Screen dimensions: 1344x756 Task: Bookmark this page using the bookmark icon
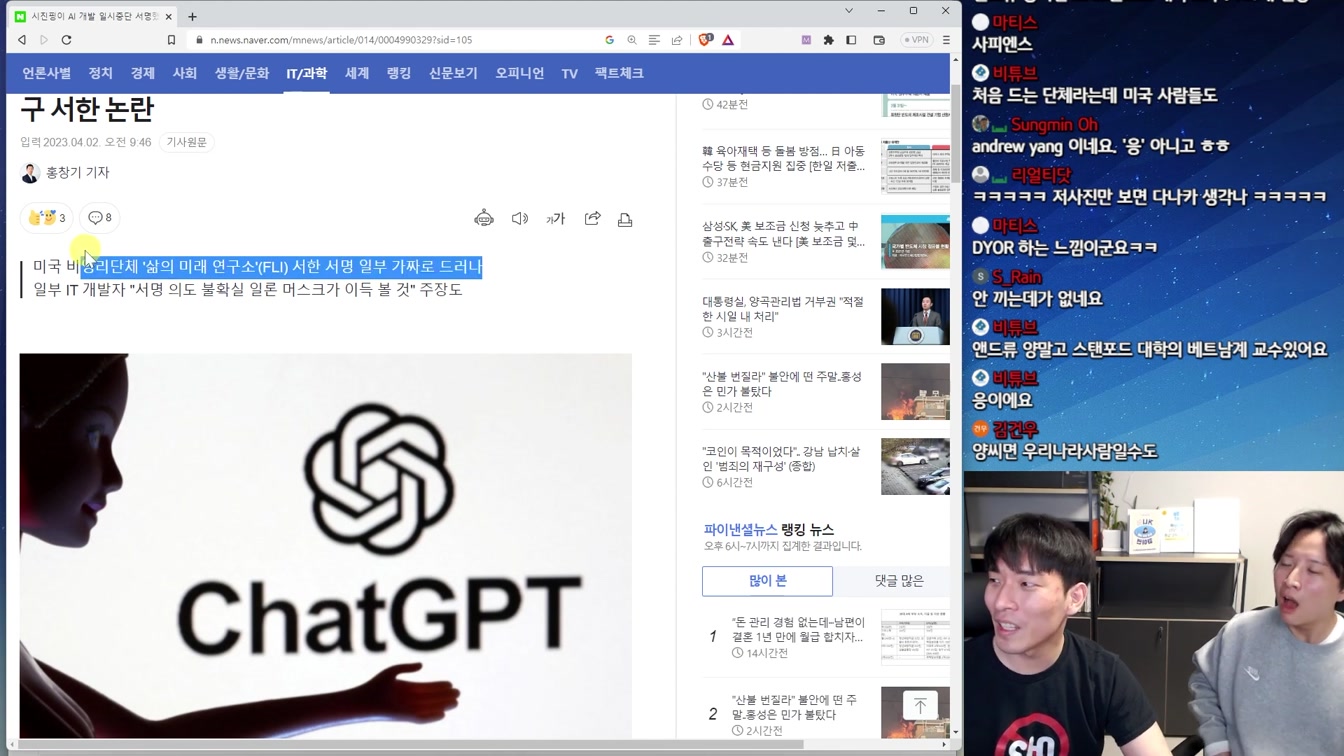click(171, 40)
